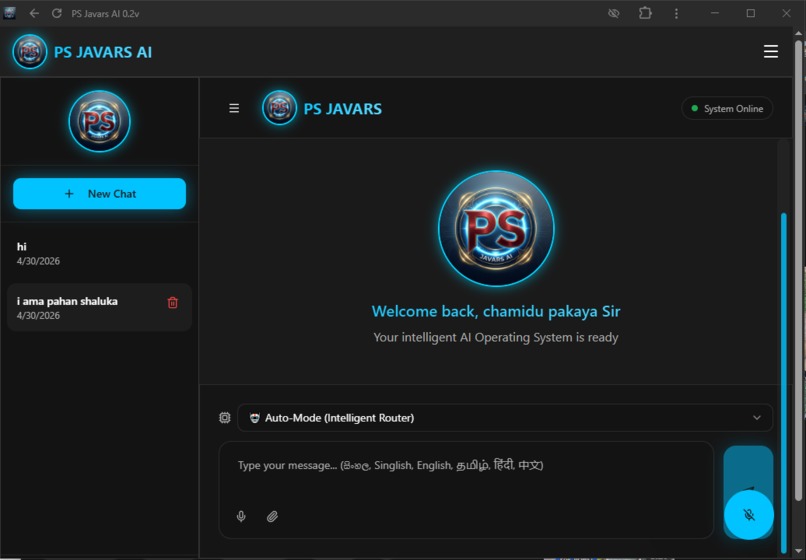Click the chip icon beside model selector
Image resolution: width=806 pixels, height=560 pixels.
(x=225, y=418)
